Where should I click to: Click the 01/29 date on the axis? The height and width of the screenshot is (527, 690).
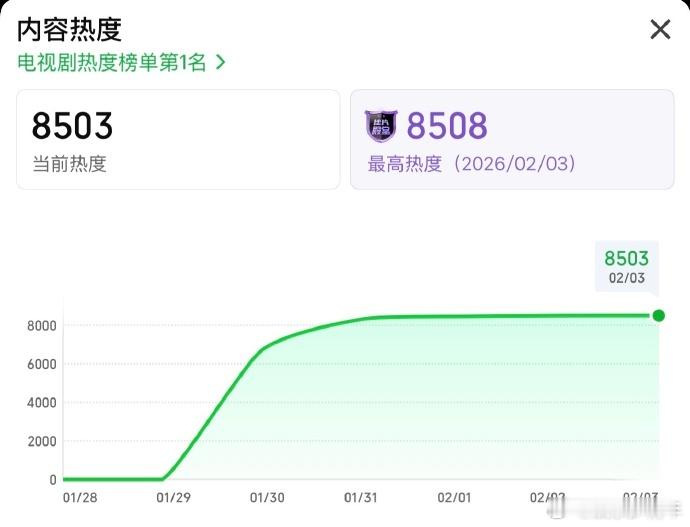coord(173,498)
